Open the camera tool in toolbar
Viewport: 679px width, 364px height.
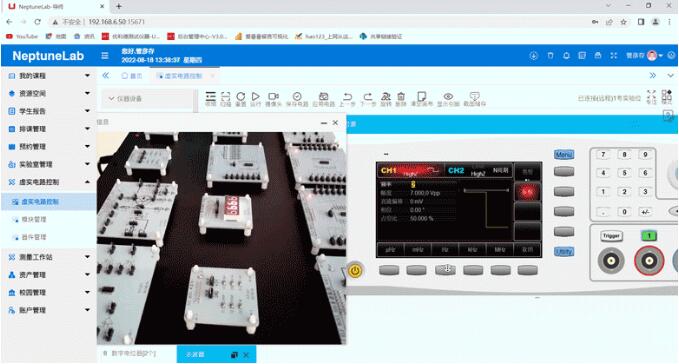[273, 98]
